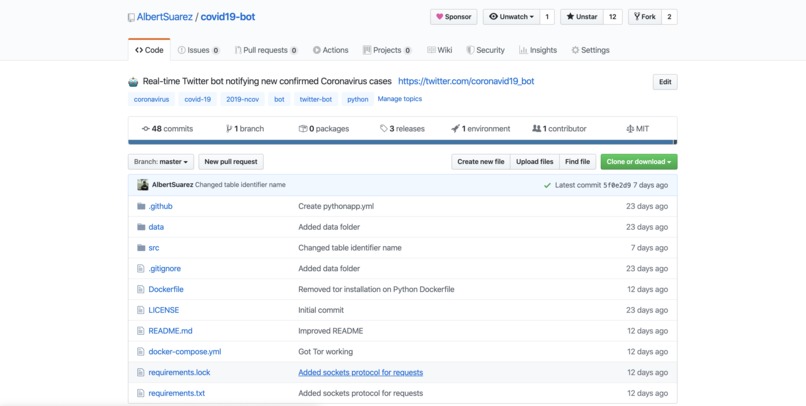Viewport: 806px width, 406px height.
Task: Fork the repository
Action: click(645, 16)
